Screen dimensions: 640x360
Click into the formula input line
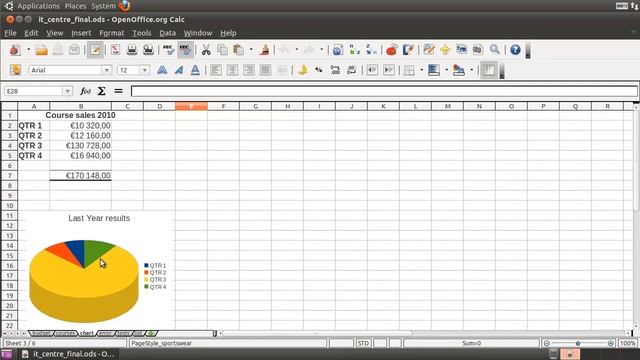[384, 91]
